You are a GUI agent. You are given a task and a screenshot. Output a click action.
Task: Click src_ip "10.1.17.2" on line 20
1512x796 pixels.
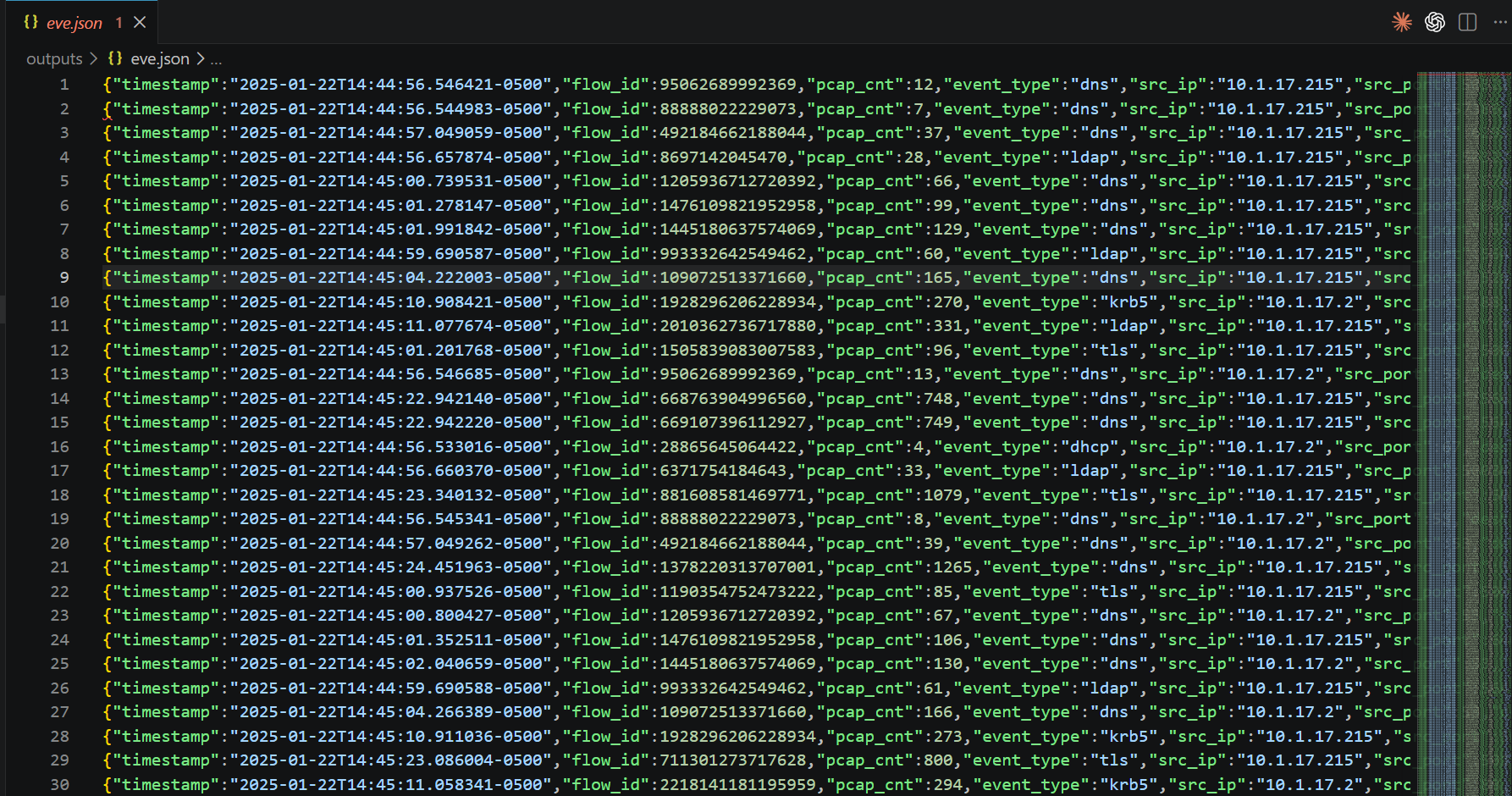point(1280,544)
